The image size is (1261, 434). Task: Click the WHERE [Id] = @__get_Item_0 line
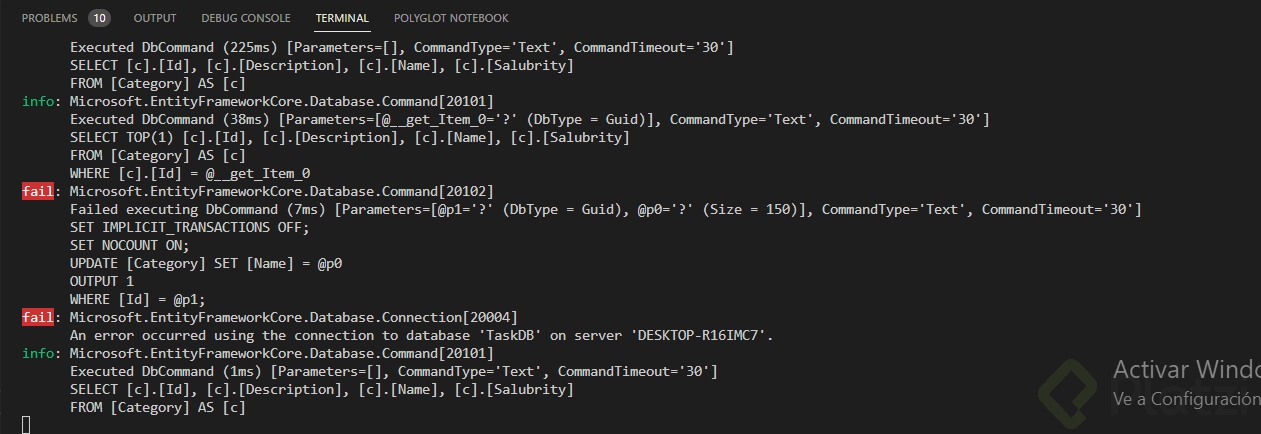190,173
